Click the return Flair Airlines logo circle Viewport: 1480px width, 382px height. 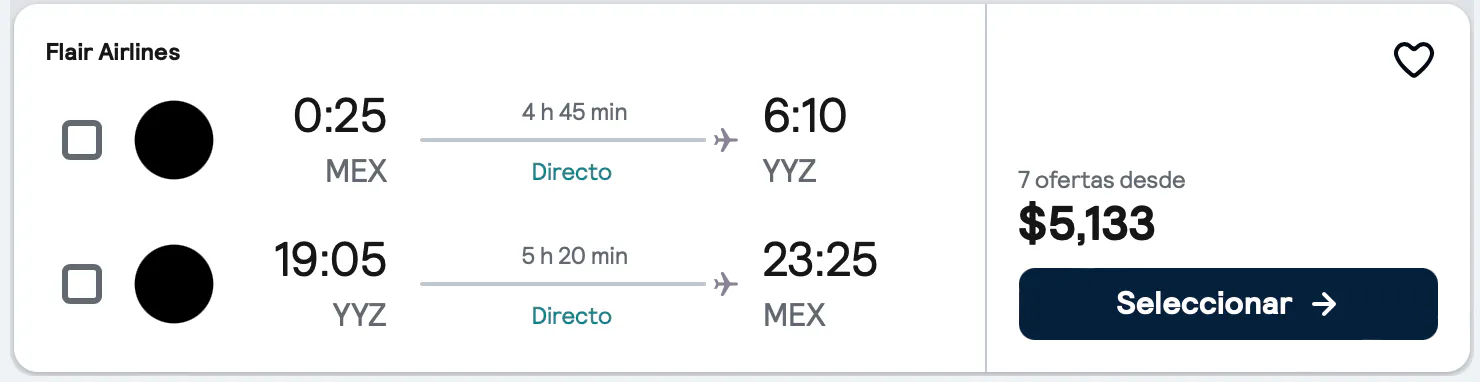pyautogui.click(x=174, y=284)
